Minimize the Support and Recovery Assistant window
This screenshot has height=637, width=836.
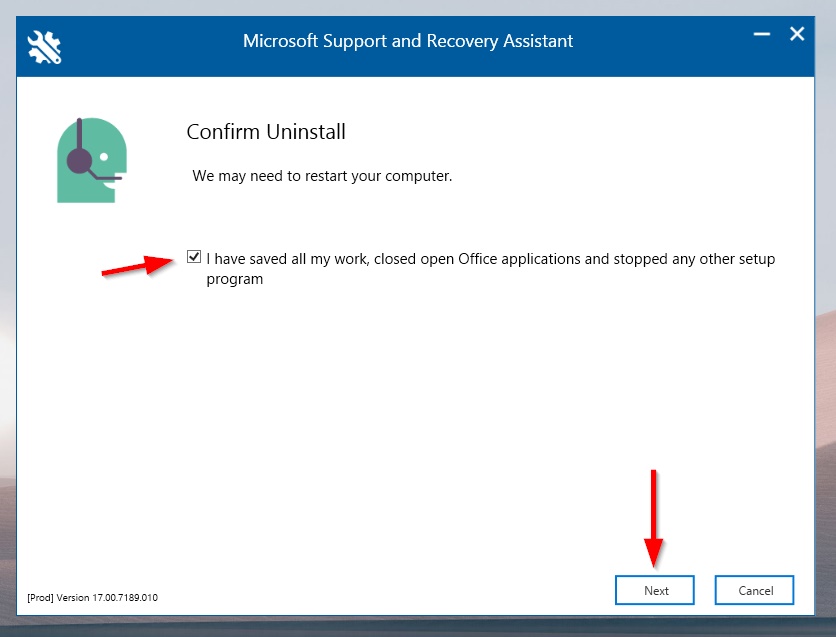[x=761, y=34]
